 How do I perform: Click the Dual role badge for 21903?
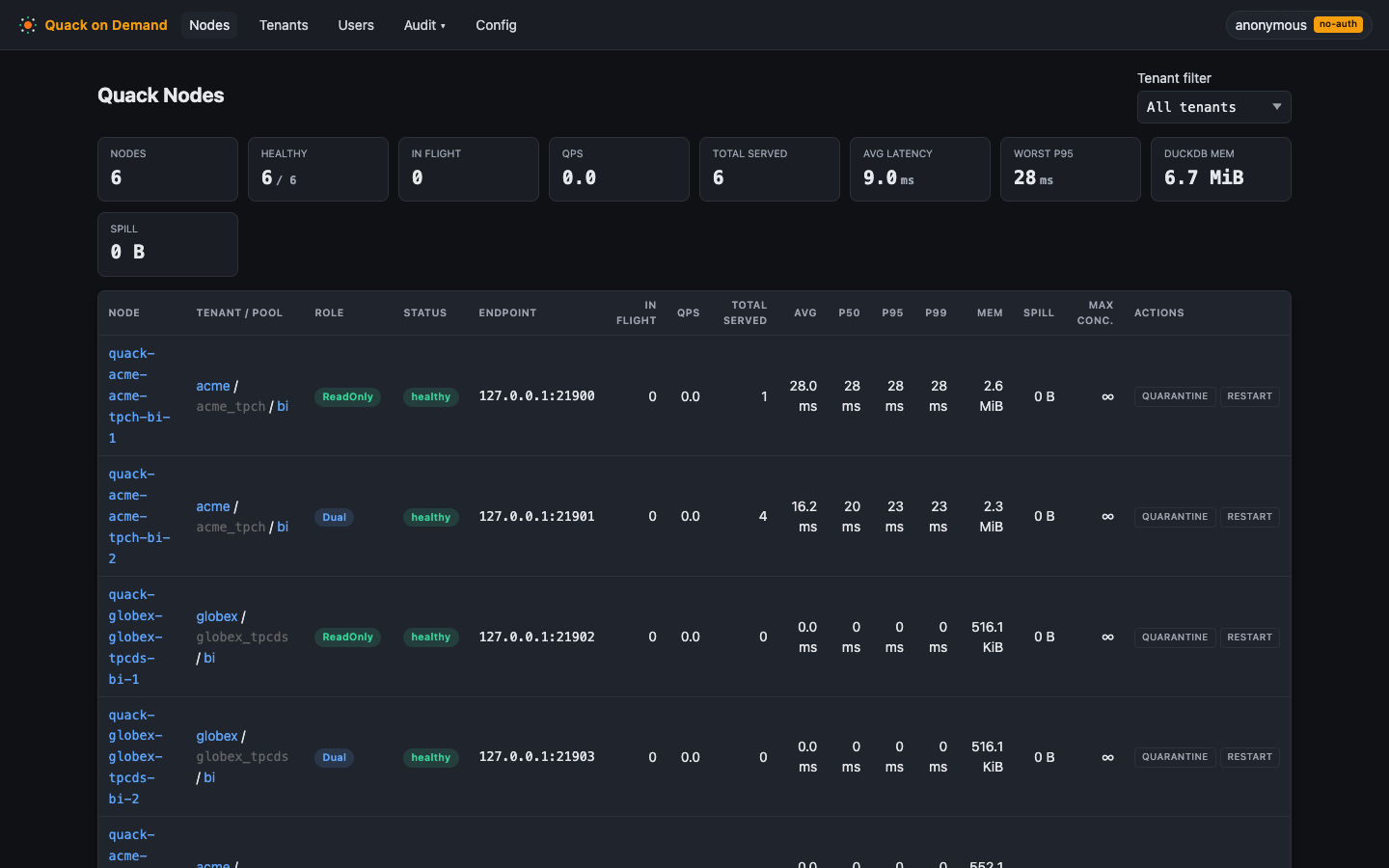point(334,757)
